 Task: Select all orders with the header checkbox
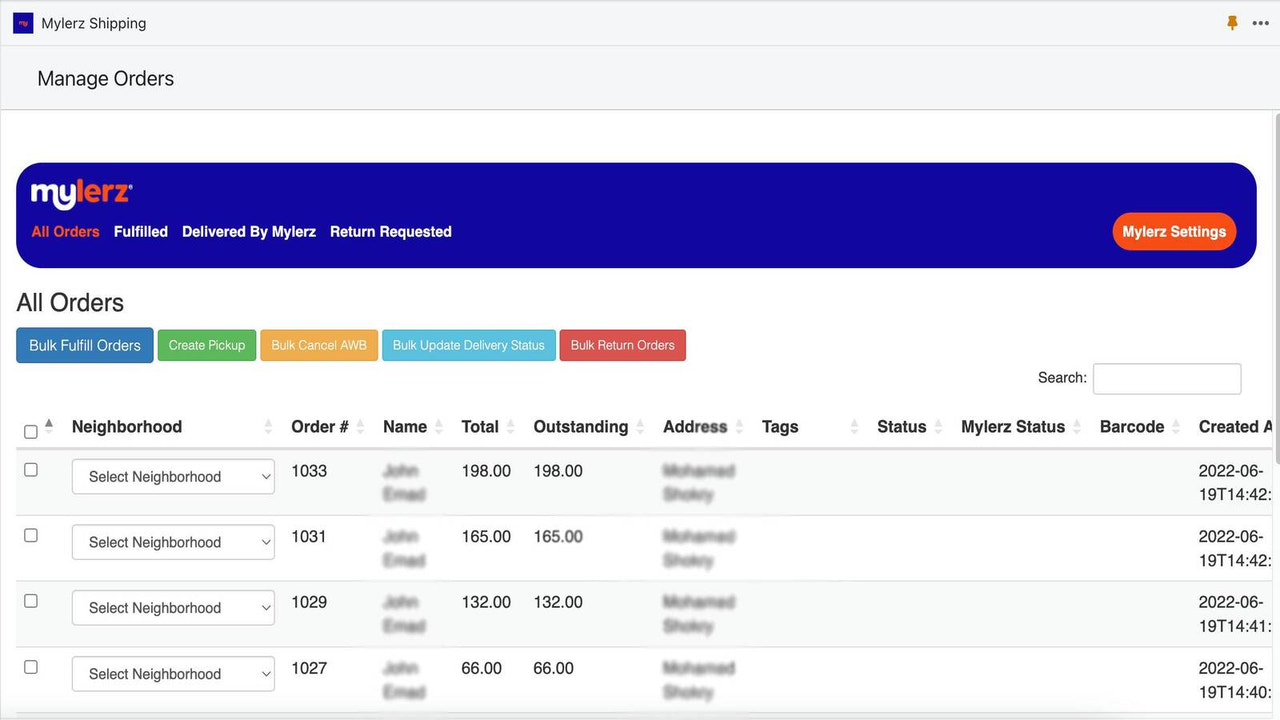coord(30,432)
